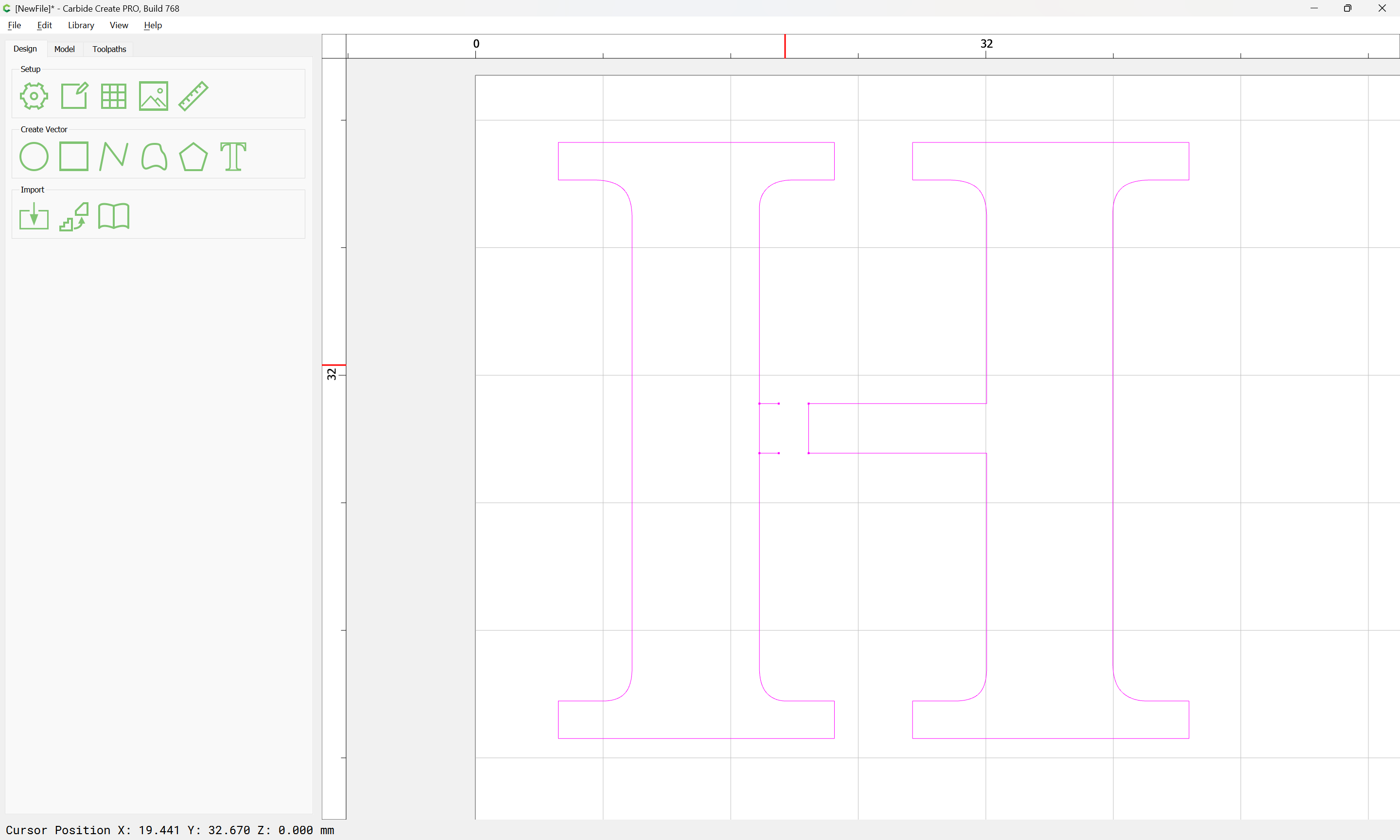
Task: Click the background image icon
Action: tap(153, 96)
